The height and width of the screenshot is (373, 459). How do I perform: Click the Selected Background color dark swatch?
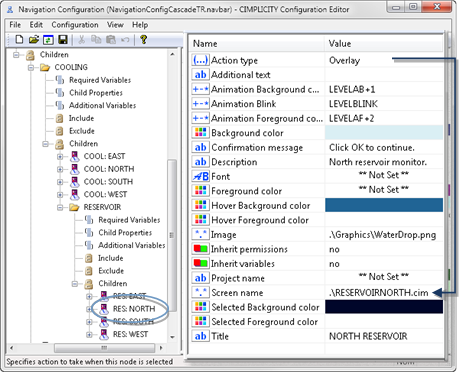point(384,307)
